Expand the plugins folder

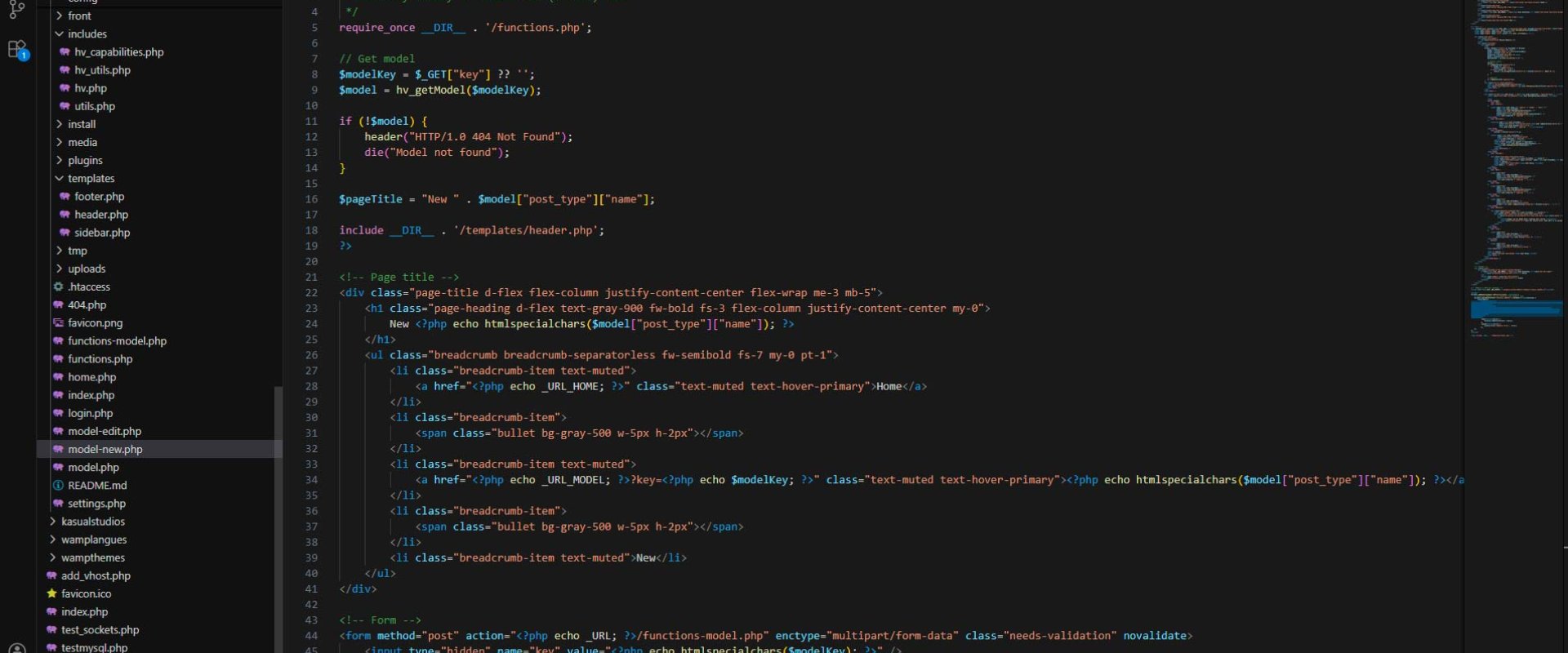(59, 160)
